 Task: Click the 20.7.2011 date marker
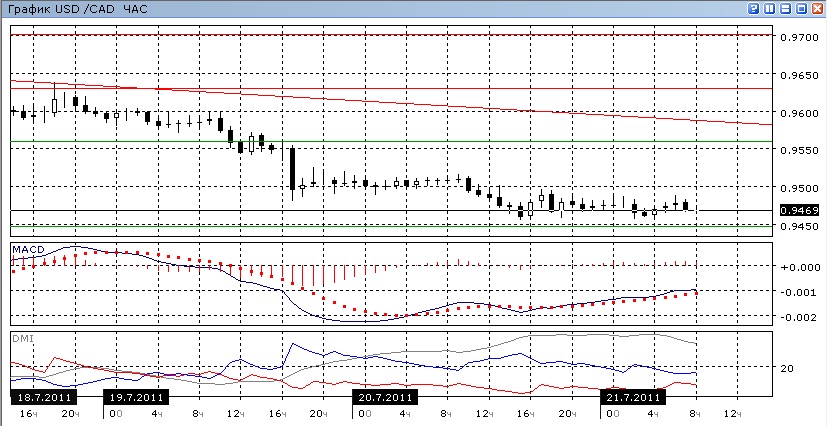[385, 397]
